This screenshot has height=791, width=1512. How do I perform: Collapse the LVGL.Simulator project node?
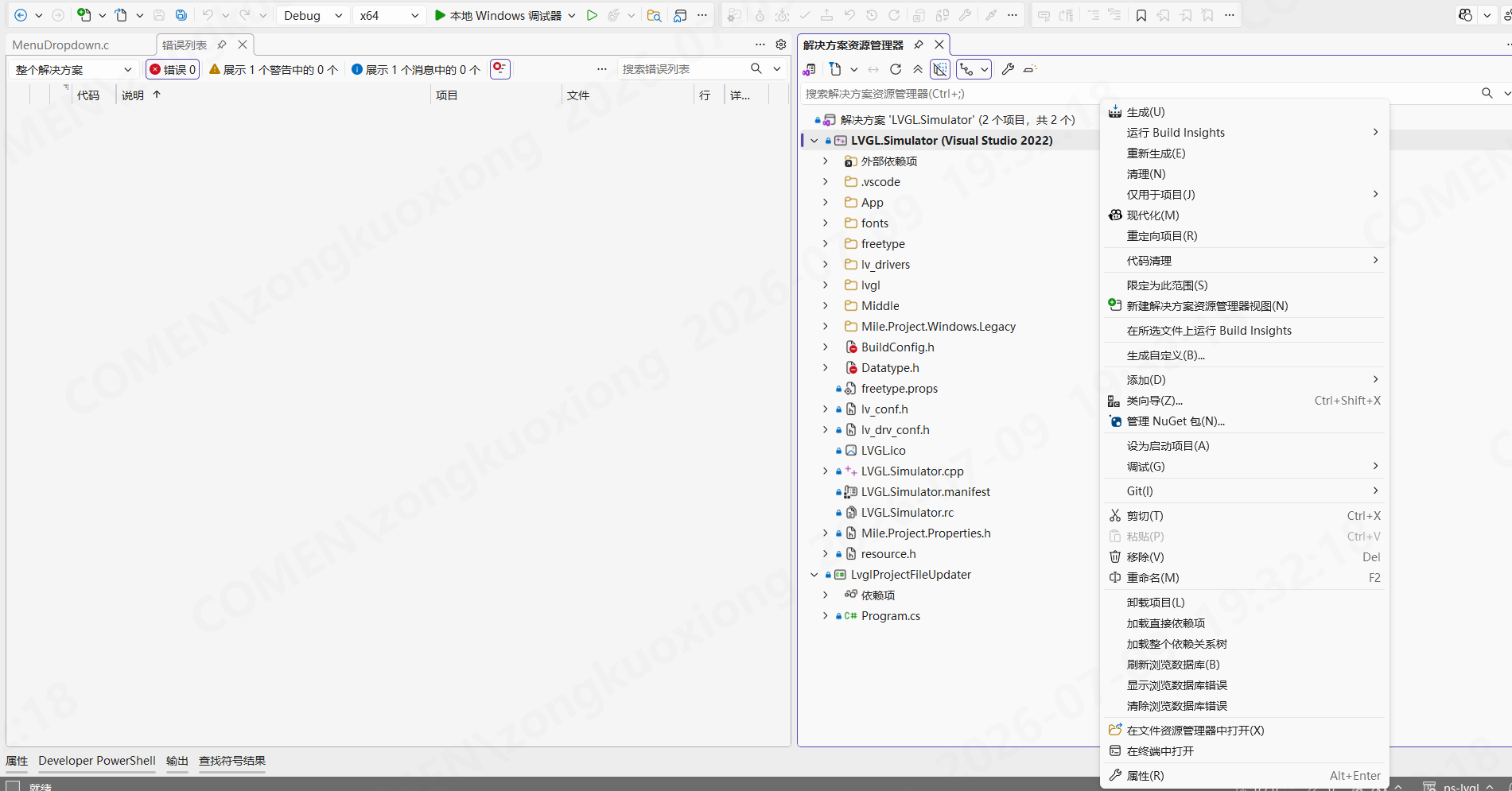click(814, 141)
